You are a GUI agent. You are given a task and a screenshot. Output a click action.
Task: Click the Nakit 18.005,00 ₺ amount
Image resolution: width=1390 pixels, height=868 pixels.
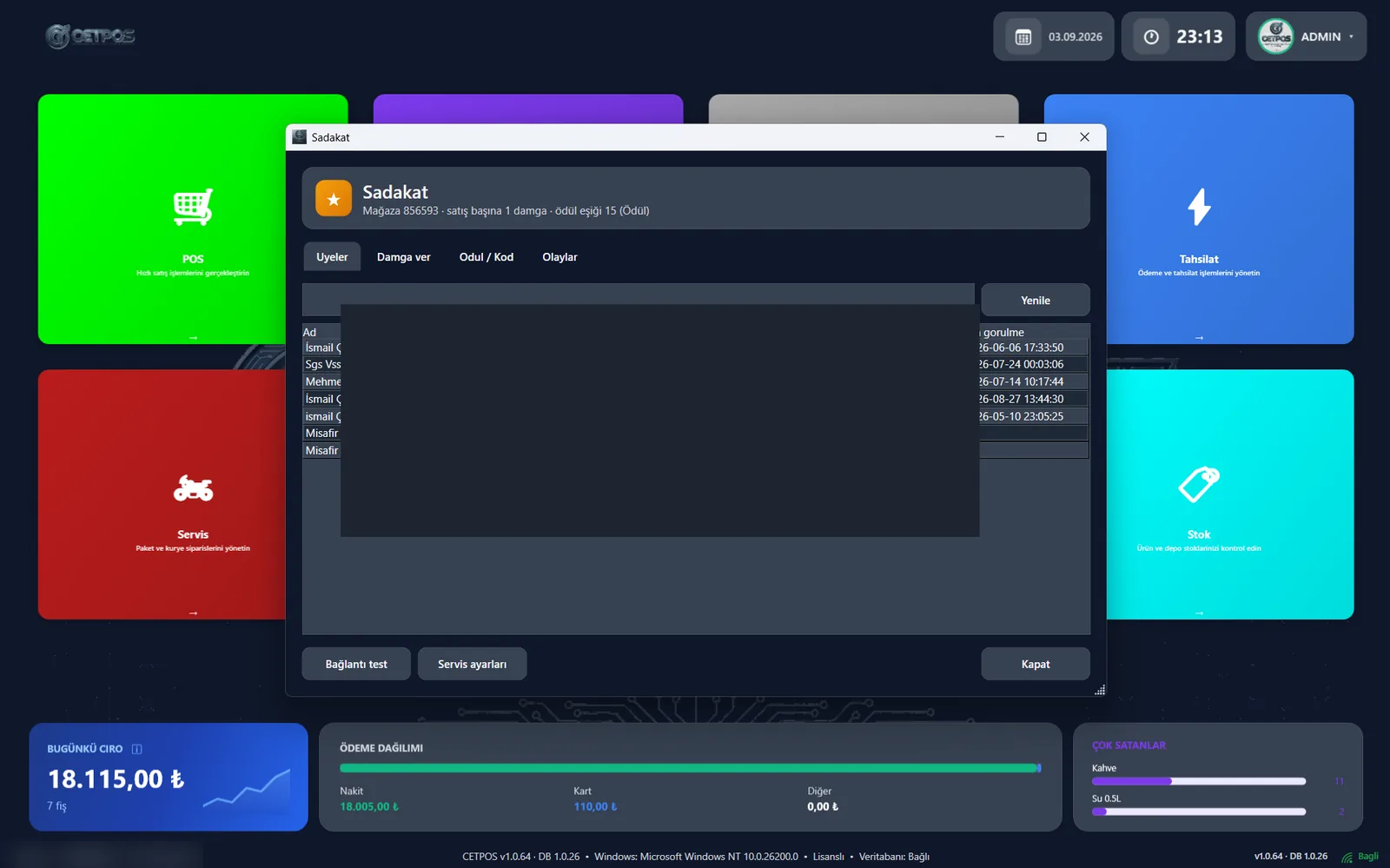point(369,806)
